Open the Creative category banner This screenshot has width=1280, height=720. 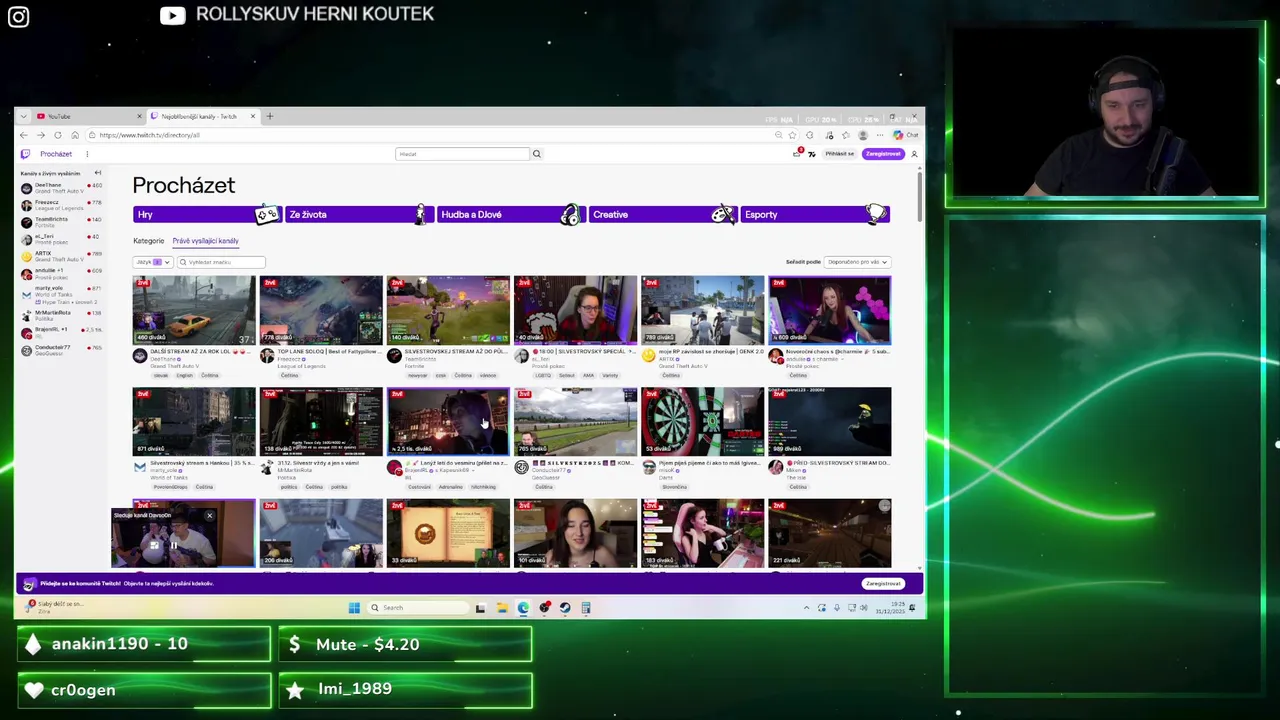coord(663,214)
